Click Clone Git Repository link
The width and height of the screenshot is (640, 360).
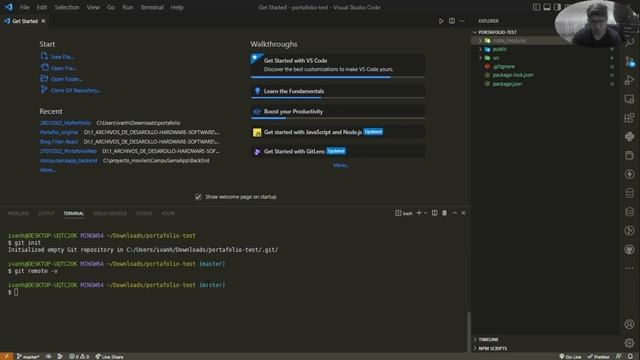(76, 90)
